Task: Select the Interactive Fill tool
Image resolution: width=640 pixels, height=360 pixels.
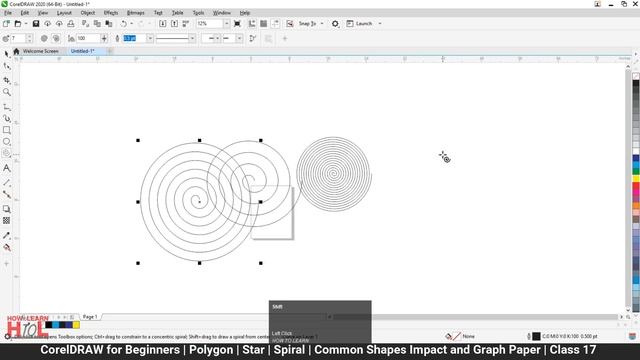Action: coord(7,247)
